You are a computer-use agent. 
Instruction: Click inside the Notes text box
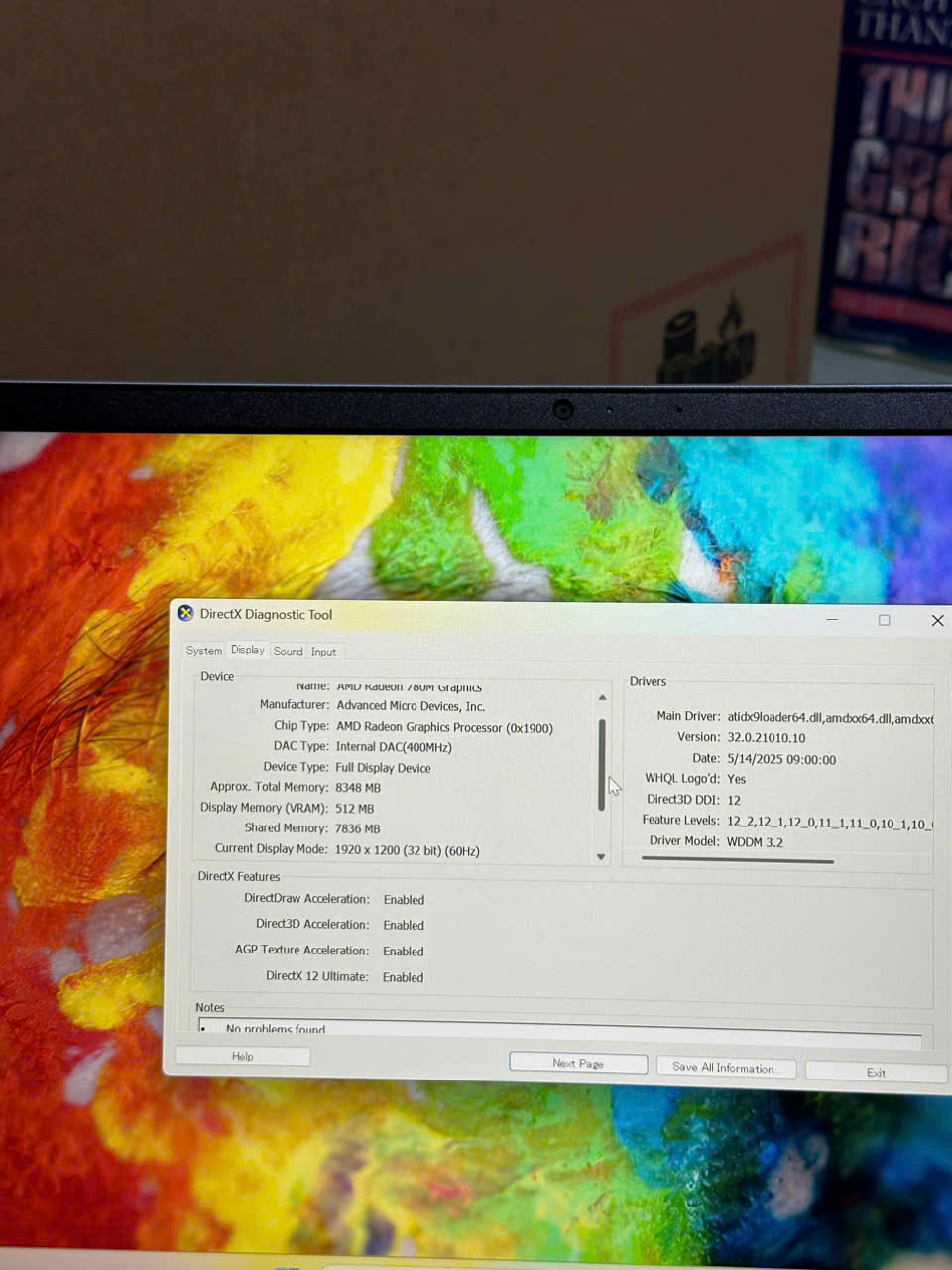coord(560,1030)
